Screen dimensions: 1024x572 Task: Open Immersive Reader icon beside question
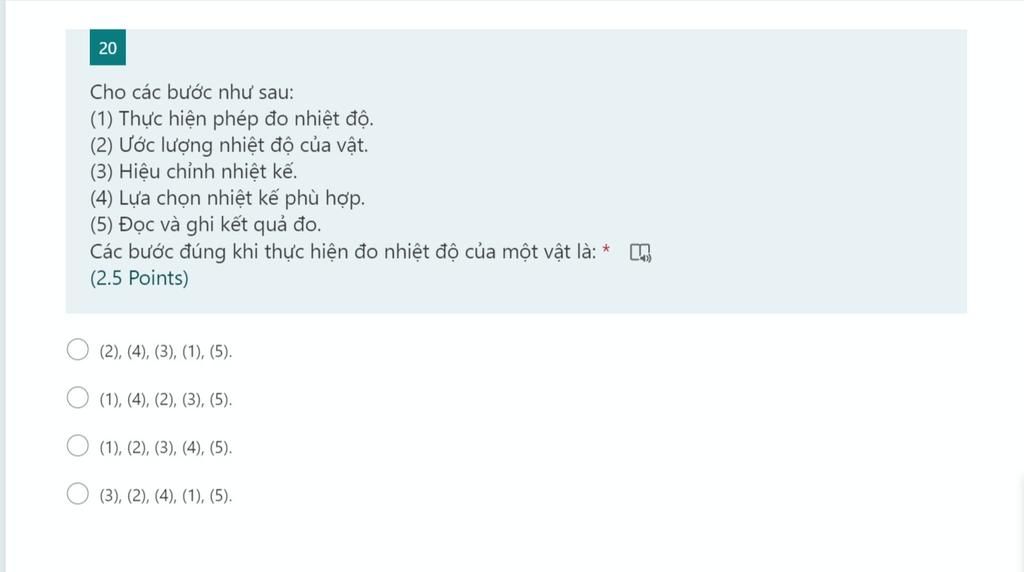(640, 253)
